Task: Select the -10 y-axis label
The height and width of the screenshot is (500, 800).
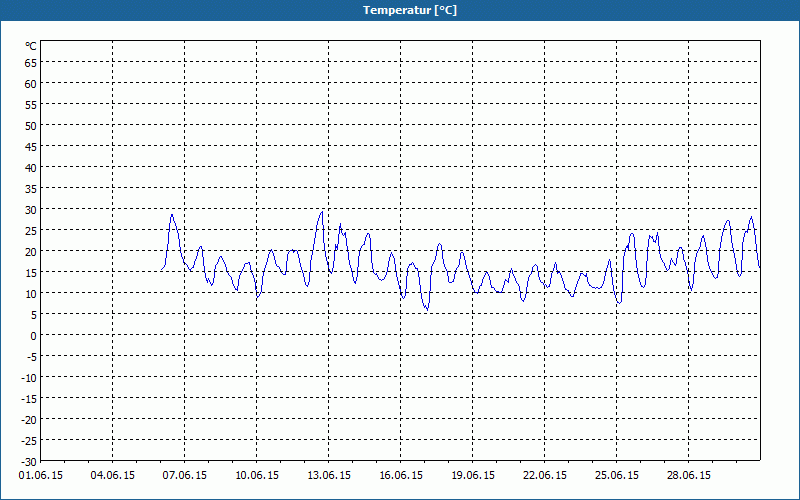Action: tap(29, 378)
